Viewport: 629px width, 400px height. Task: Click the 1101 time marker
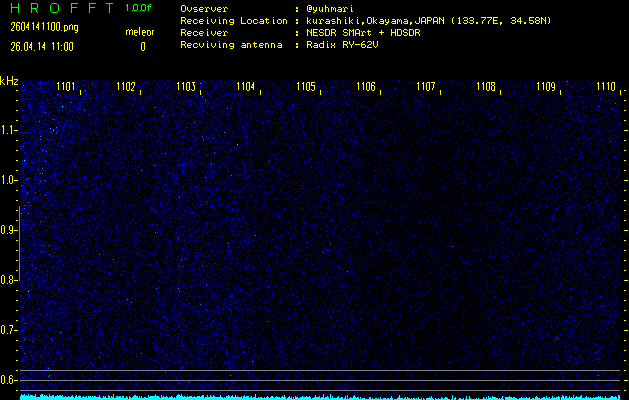pos(66,87)
